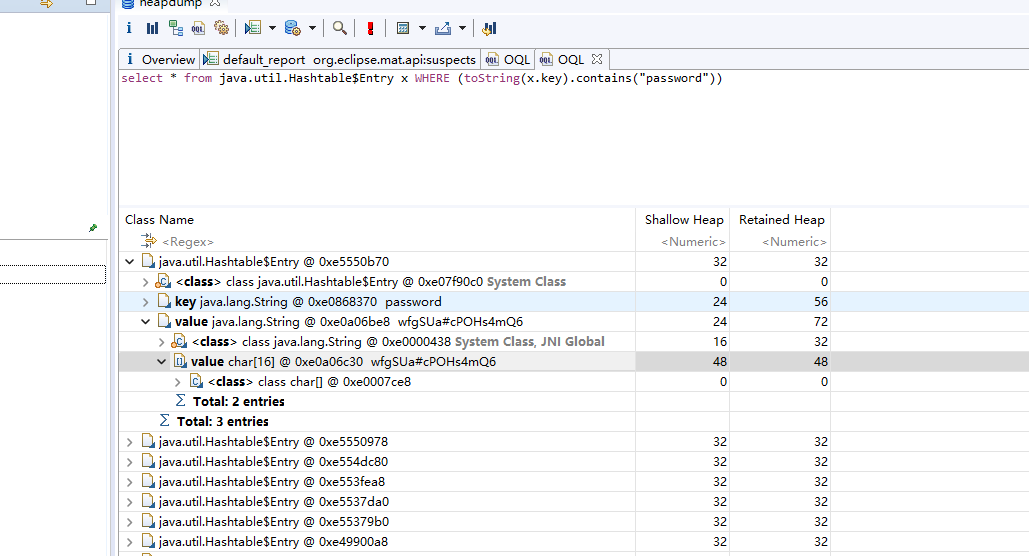1029x556 pixels.
Task: Open the heap dump Overview toolbar icon
Action: (129, 28)
